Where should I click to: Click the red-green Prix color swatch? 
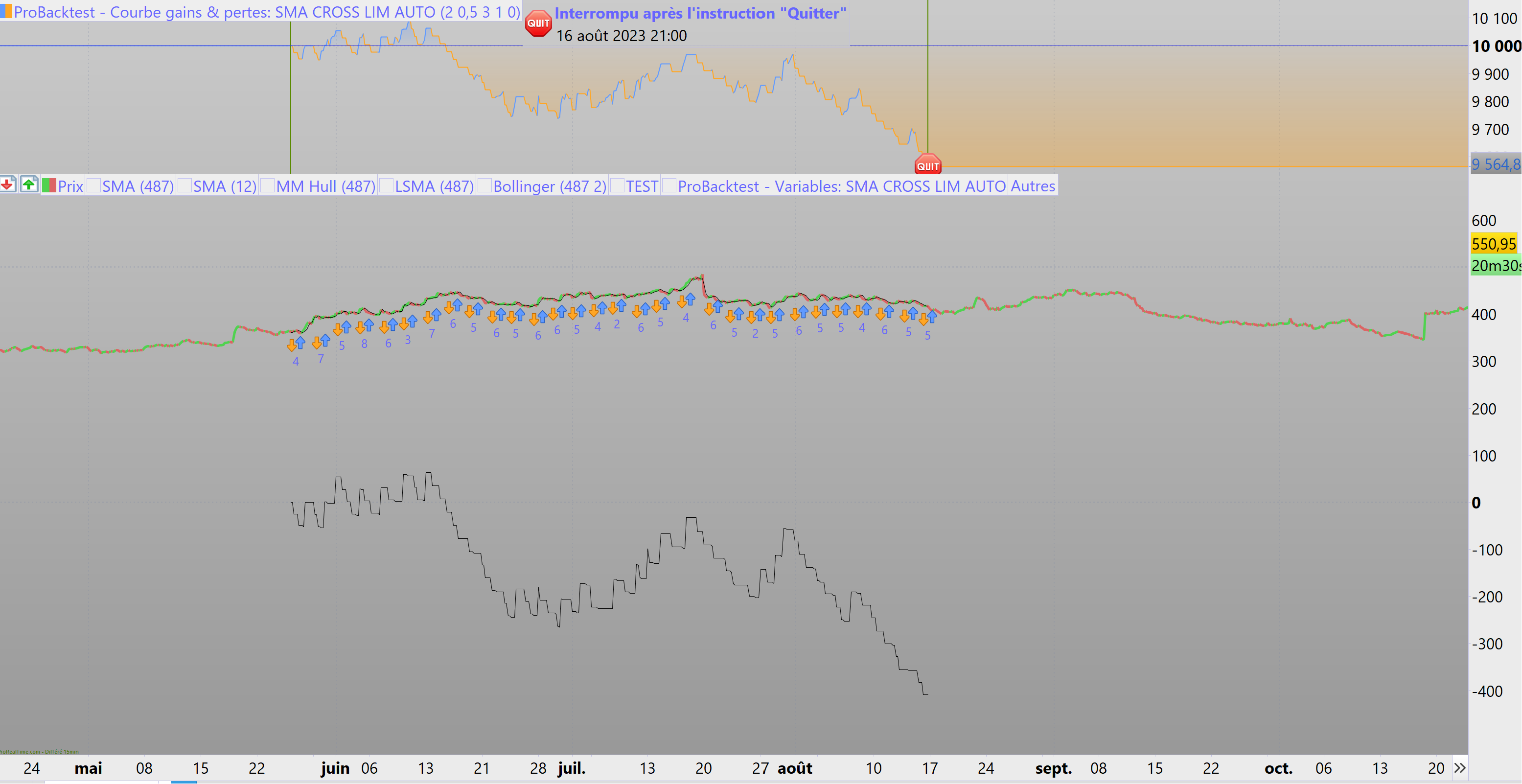[49, 185]
